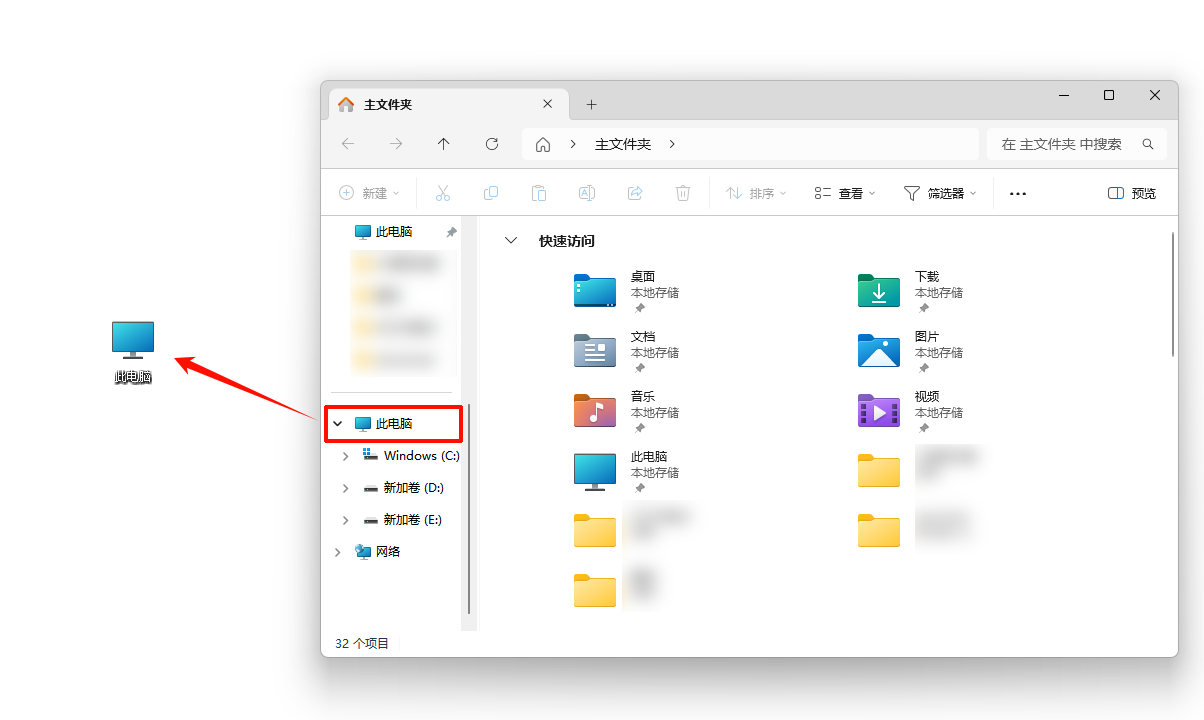1204x720 pixels.
Task: Click the Cut scissors icon
Action: (443, 193)
